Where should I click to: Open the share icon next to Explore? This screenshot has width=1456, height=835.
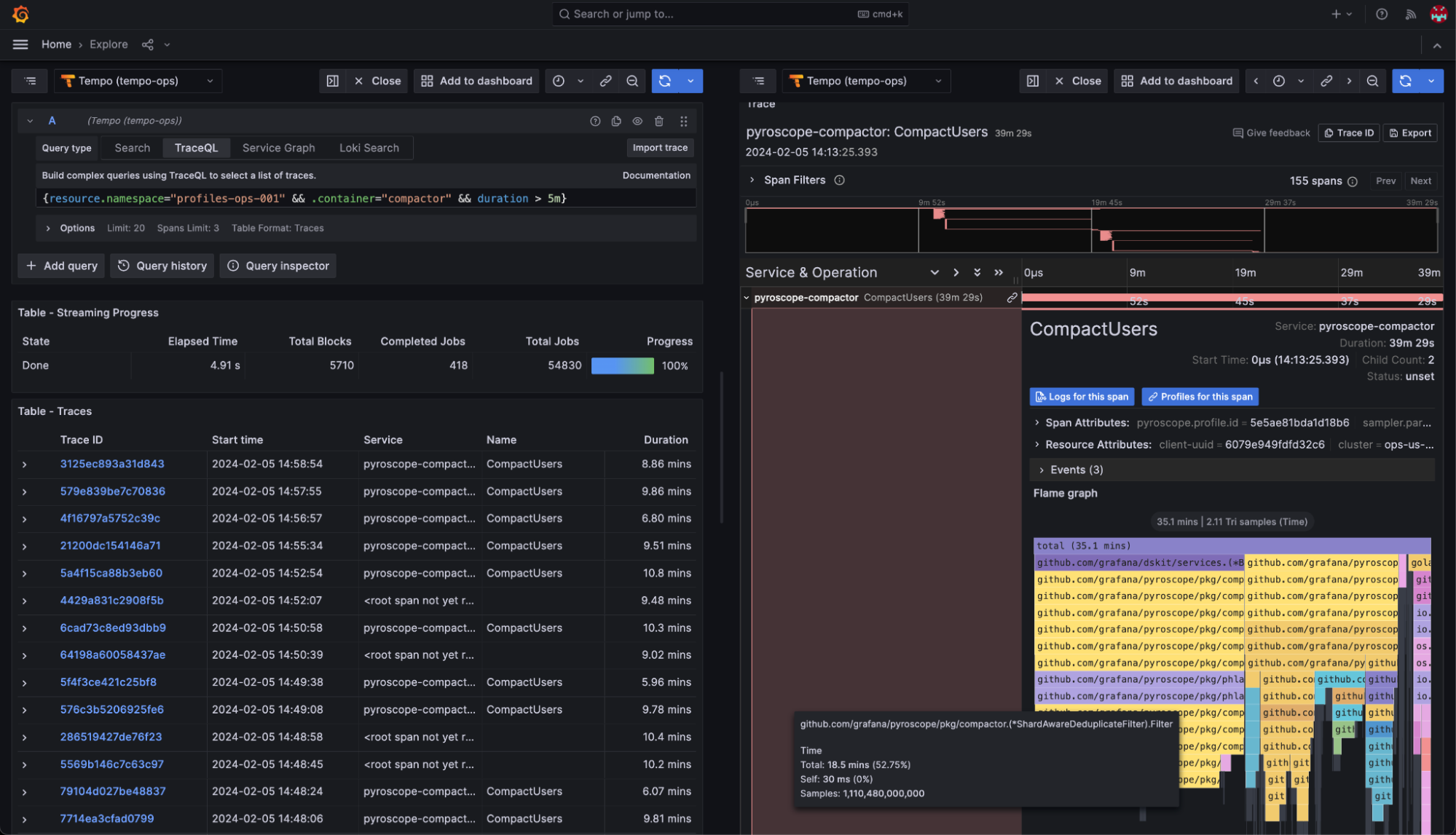pos(148,44)
